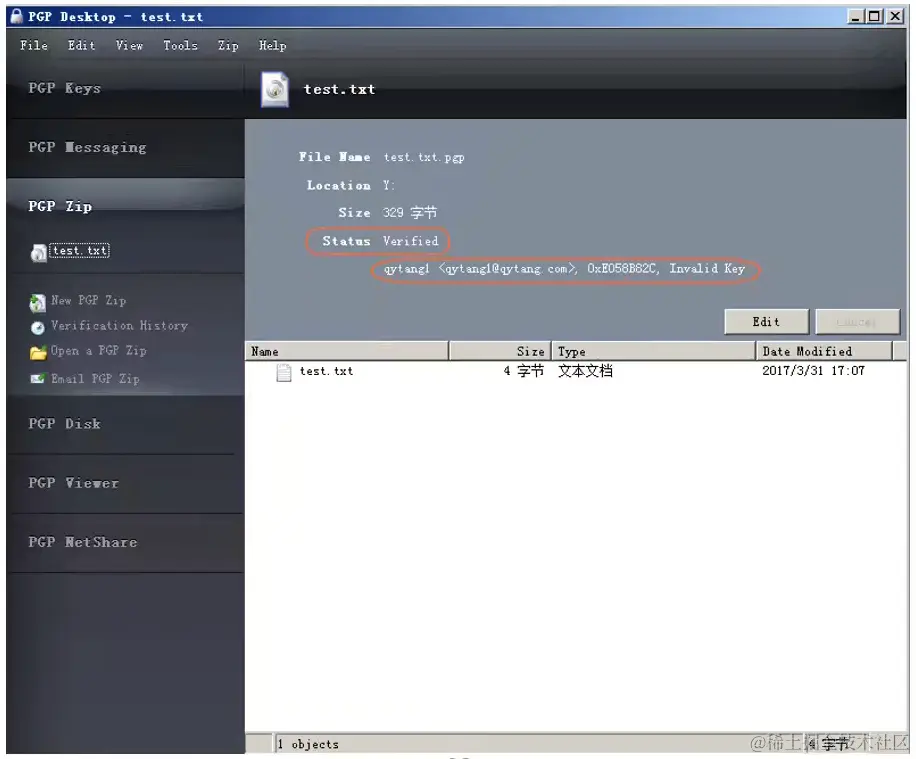The image size is (916, 759).
Task: Maximize the PGP Desktop window
Action: (875, 16)
